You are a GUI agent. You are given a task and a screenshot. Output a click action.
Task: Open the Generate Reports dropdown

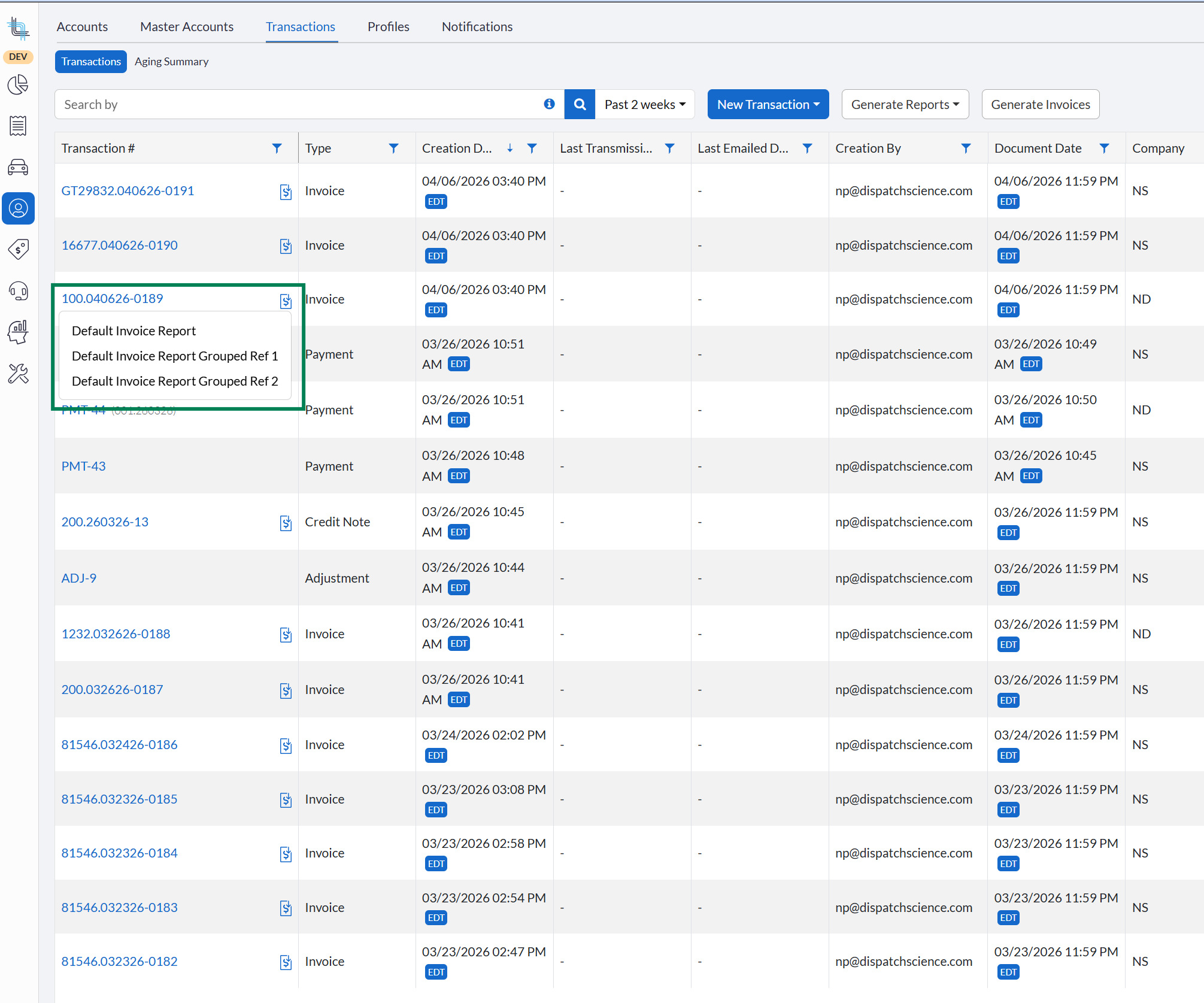(905, 104)
